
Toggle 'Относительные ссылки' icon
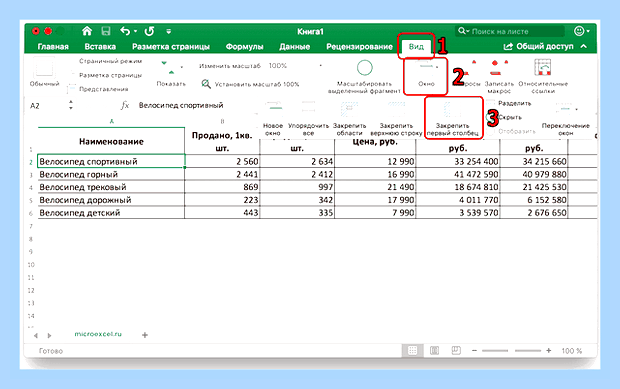(x=542, y=68)
